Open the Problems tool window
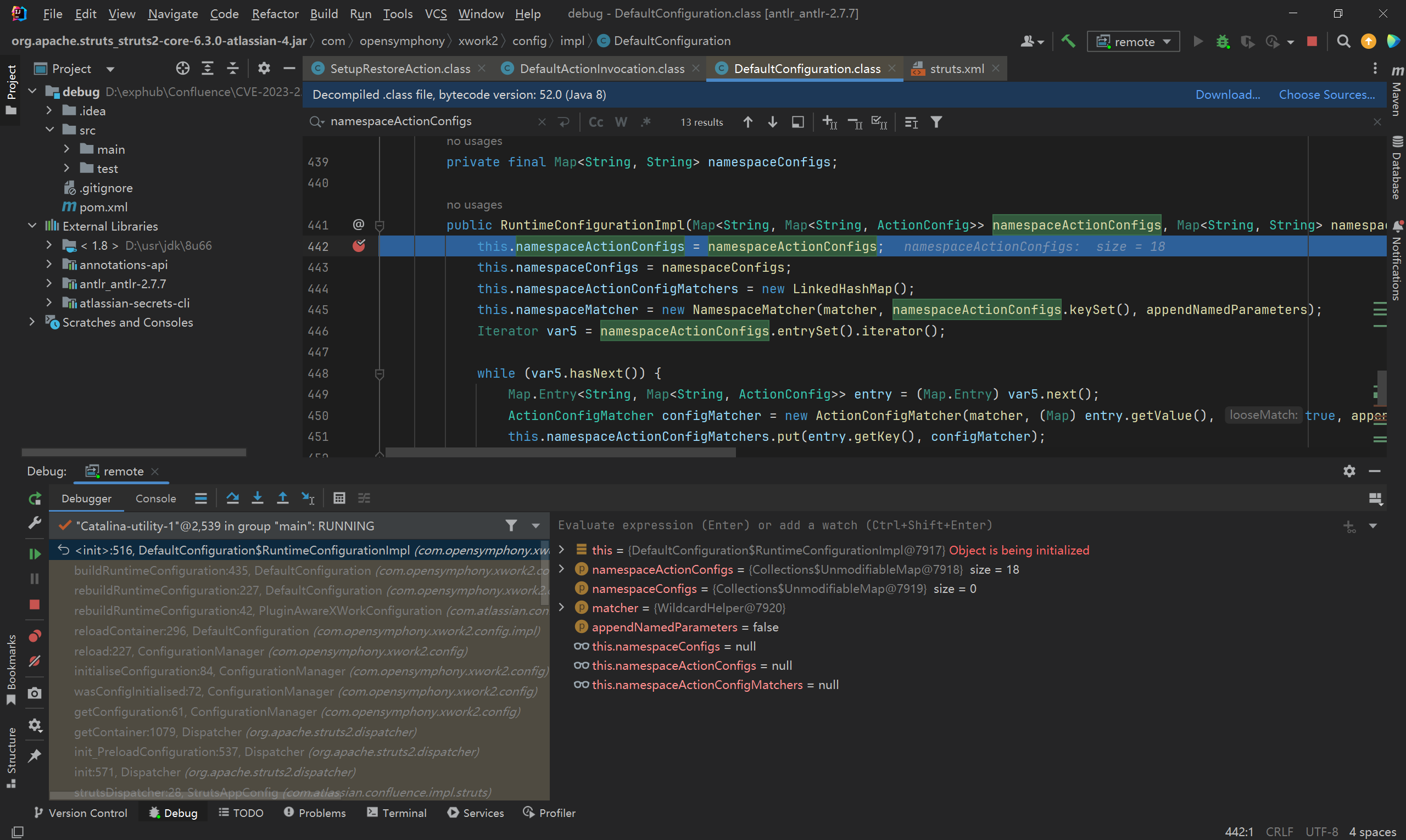The image size is (1406, 840). click(315, 812)
